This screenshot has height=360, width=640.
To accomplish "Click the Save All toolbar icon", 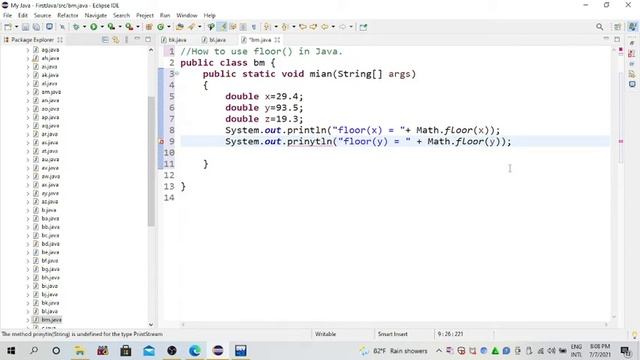I will (x=36, y=27).
